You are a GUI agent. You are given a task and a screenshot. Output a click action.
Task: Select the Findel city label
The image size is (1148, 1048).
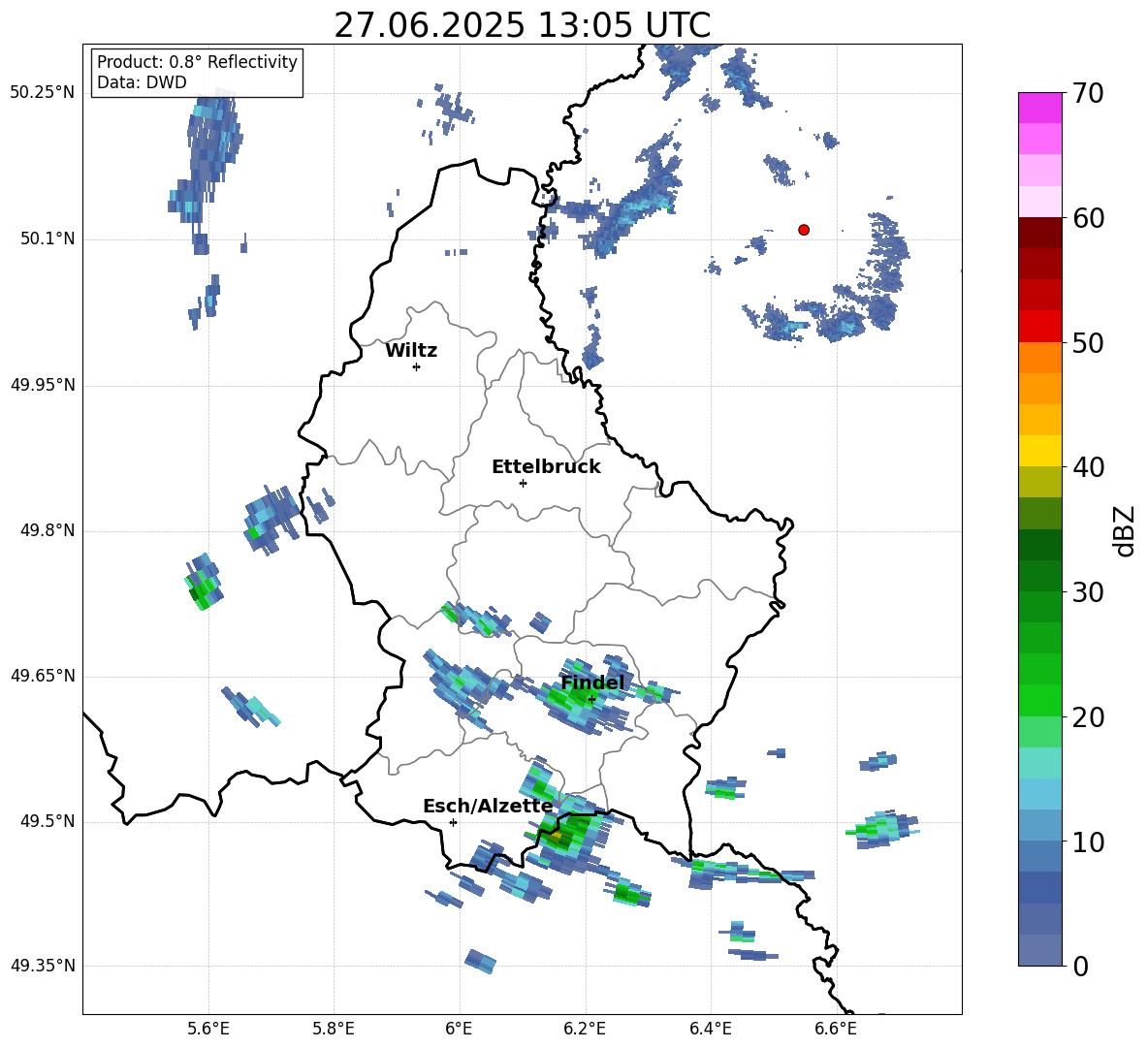click(x=592, y=683)
